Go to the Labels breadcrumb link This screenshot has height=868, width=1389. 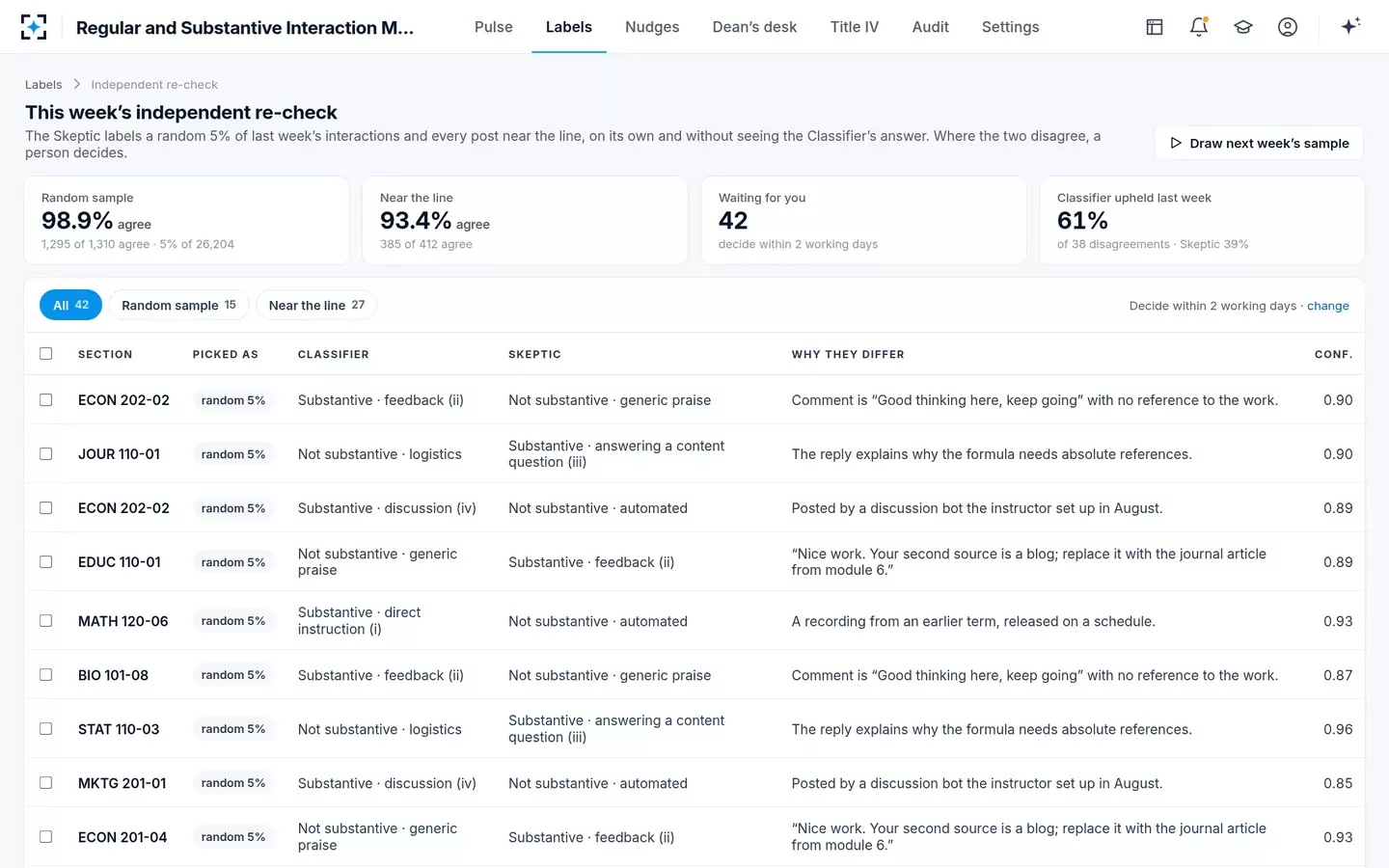43,85
